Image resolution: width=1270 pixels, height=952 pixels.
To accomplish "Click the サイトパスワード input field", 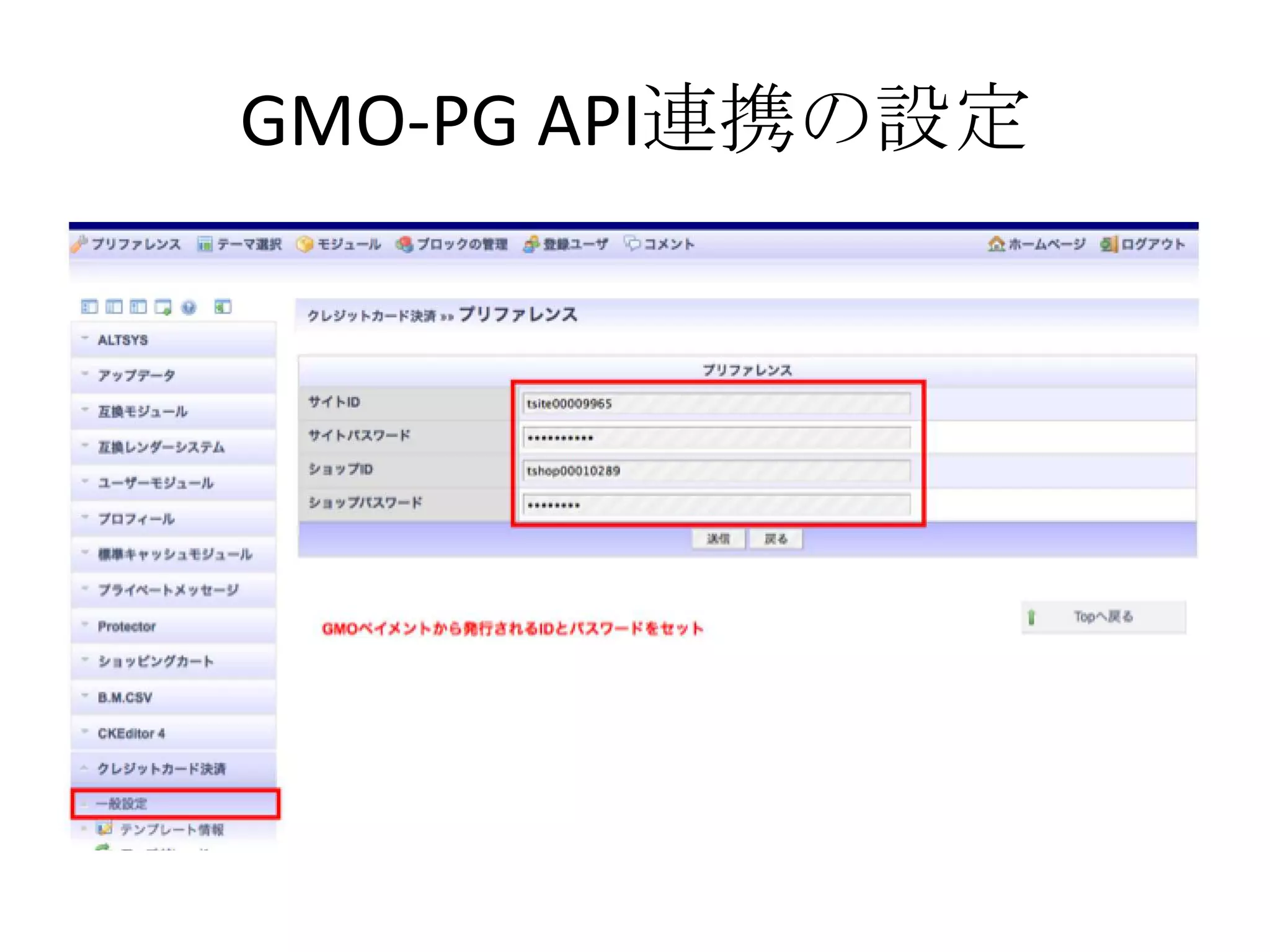I will [x=716, y=438].
